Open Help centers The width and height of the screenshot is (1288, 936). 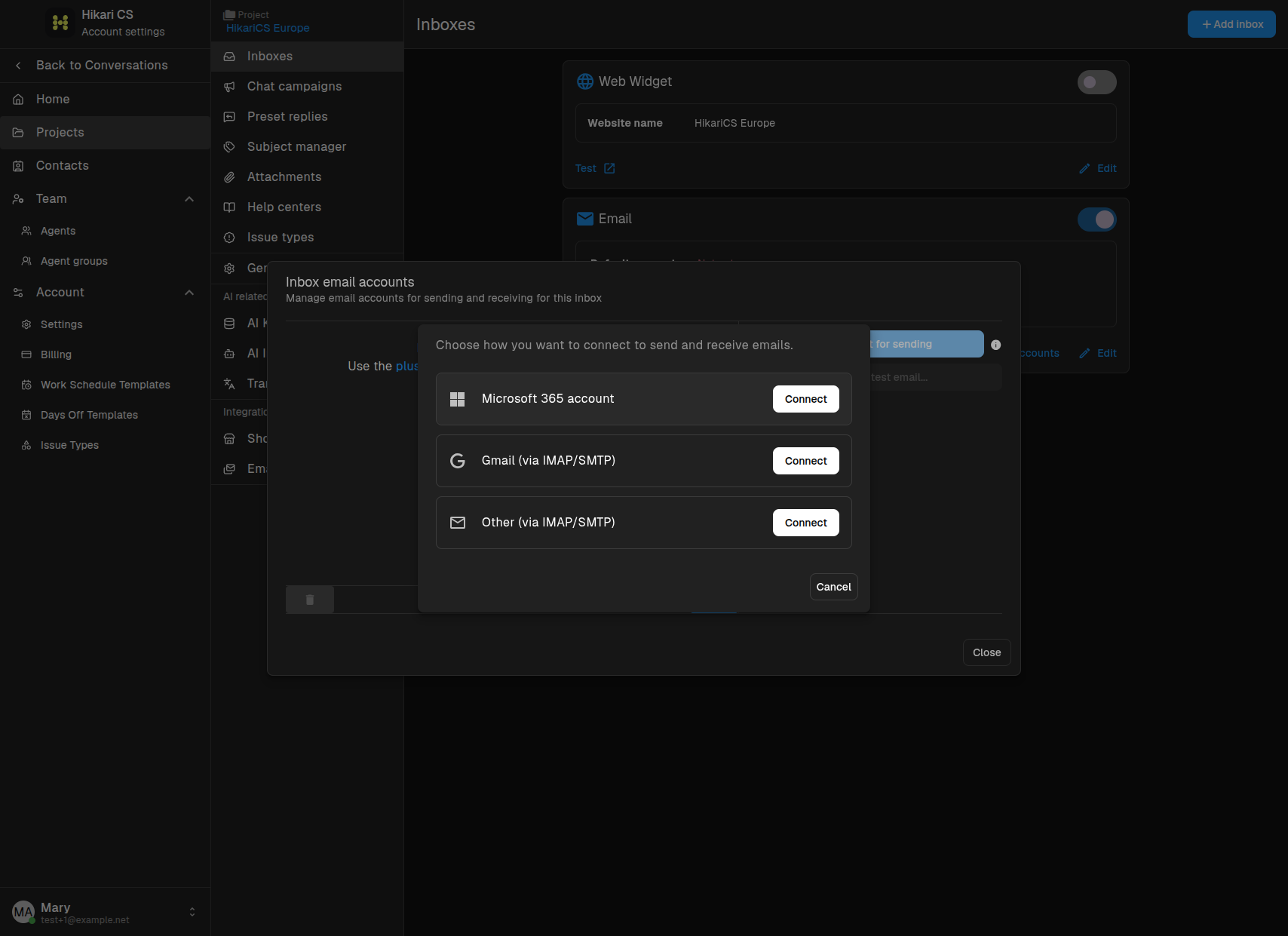(307, 207)
